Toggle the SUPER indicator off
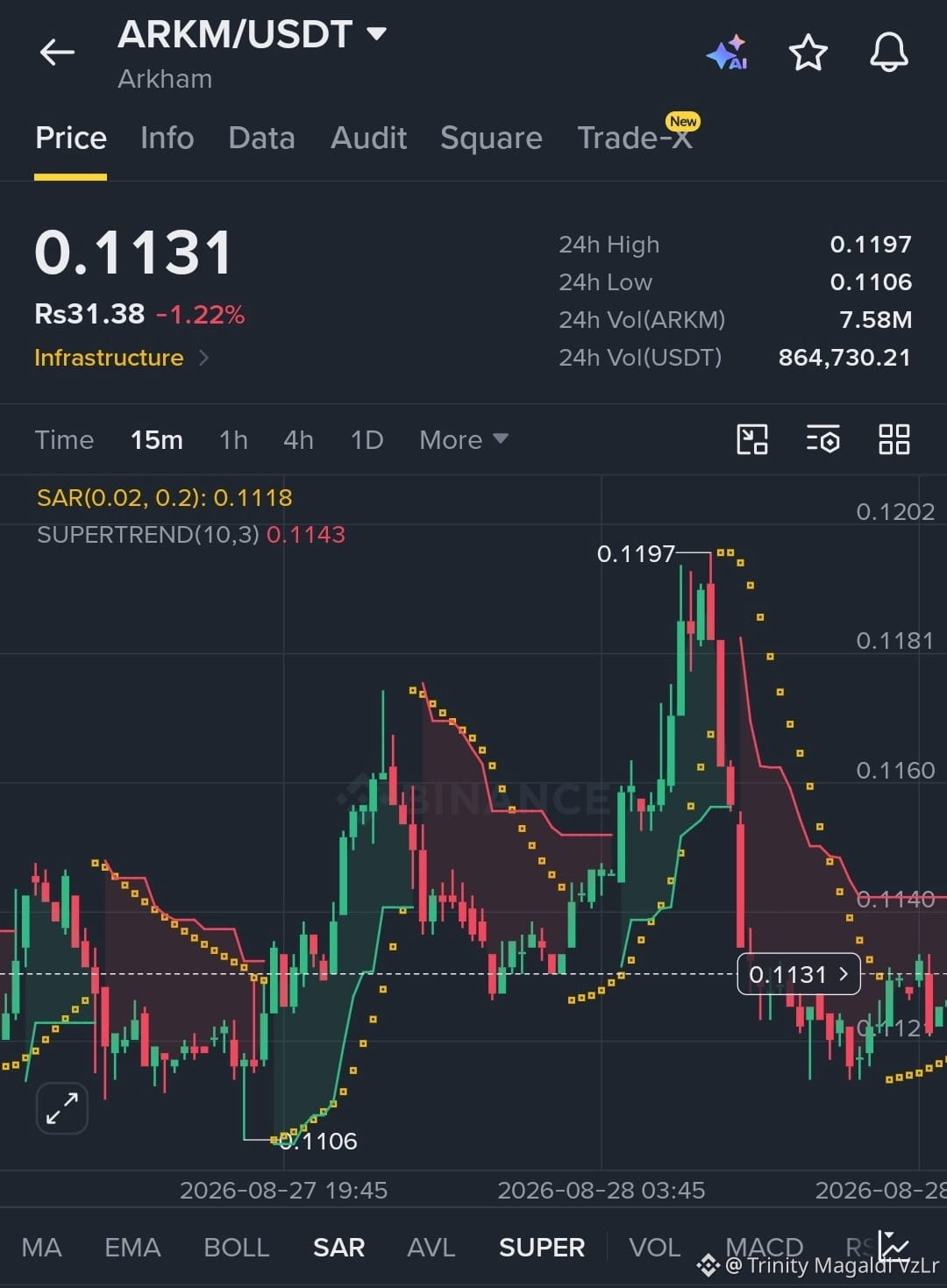Screen dimensions: 947x1288 [x=542, y=1247]
